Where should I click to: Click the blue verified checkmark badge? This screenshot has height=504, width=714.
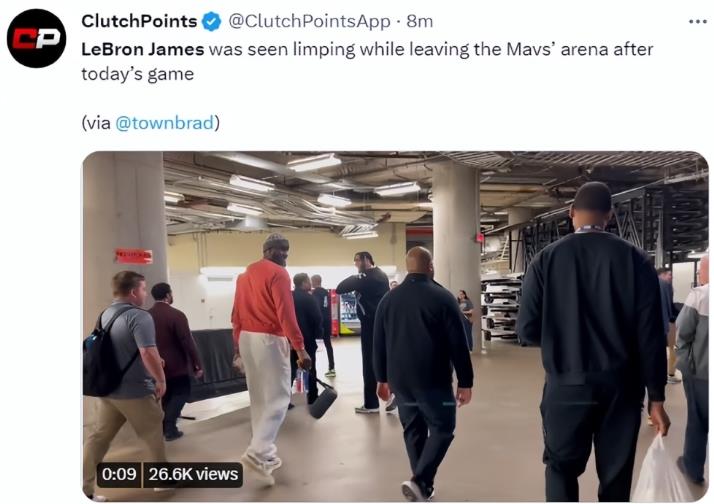211,21
